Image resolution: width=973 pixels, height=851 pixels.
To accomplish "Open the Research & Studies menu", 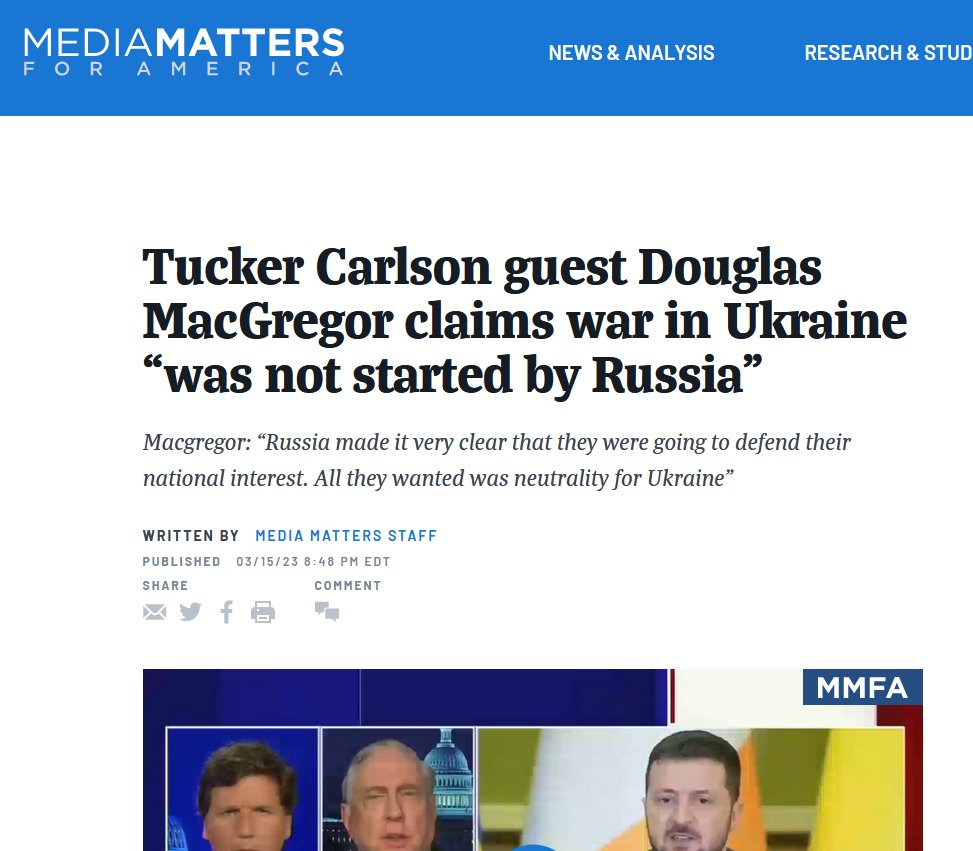I will [888, 53].
